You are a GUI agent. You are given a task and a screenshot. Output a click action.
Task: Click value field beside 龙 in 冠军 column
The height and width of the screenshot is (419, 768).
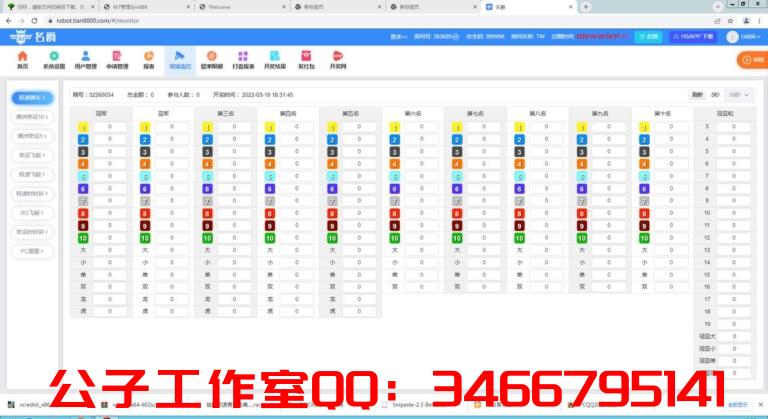(110, 299)
